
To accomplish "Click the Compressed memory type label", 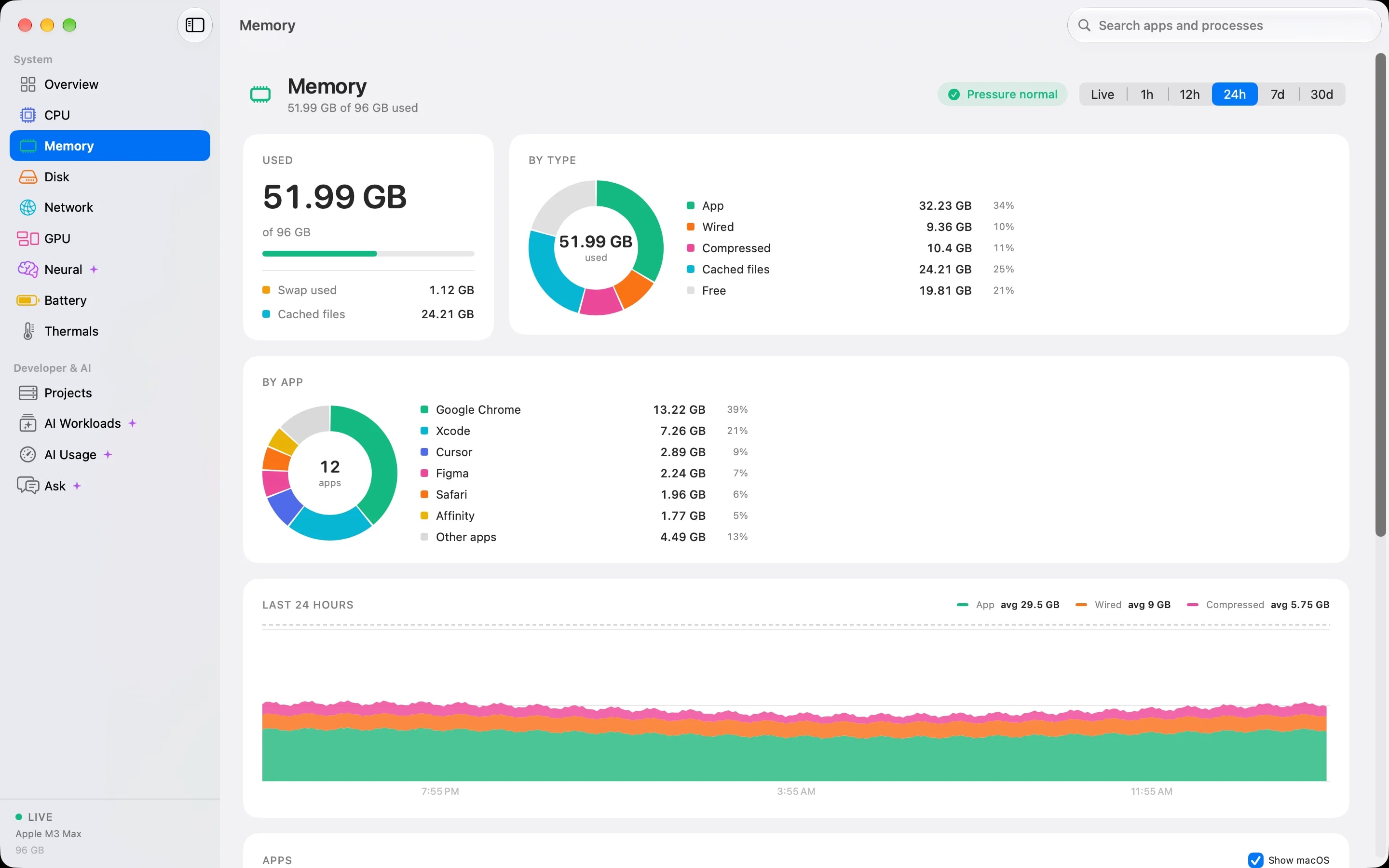I will coord(736,248).
